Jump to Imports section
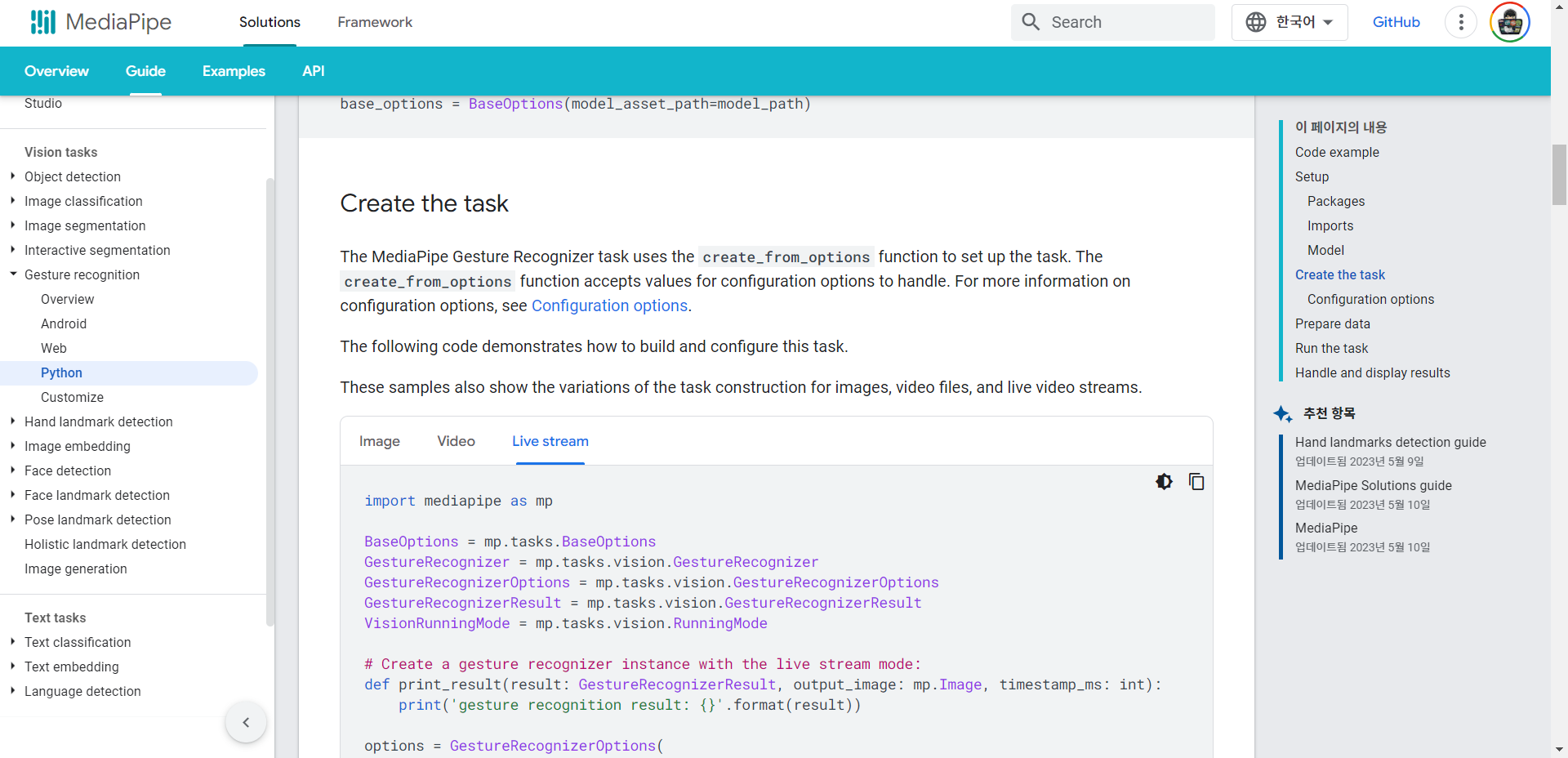The image size is (1568, 758). (1330, 225)
